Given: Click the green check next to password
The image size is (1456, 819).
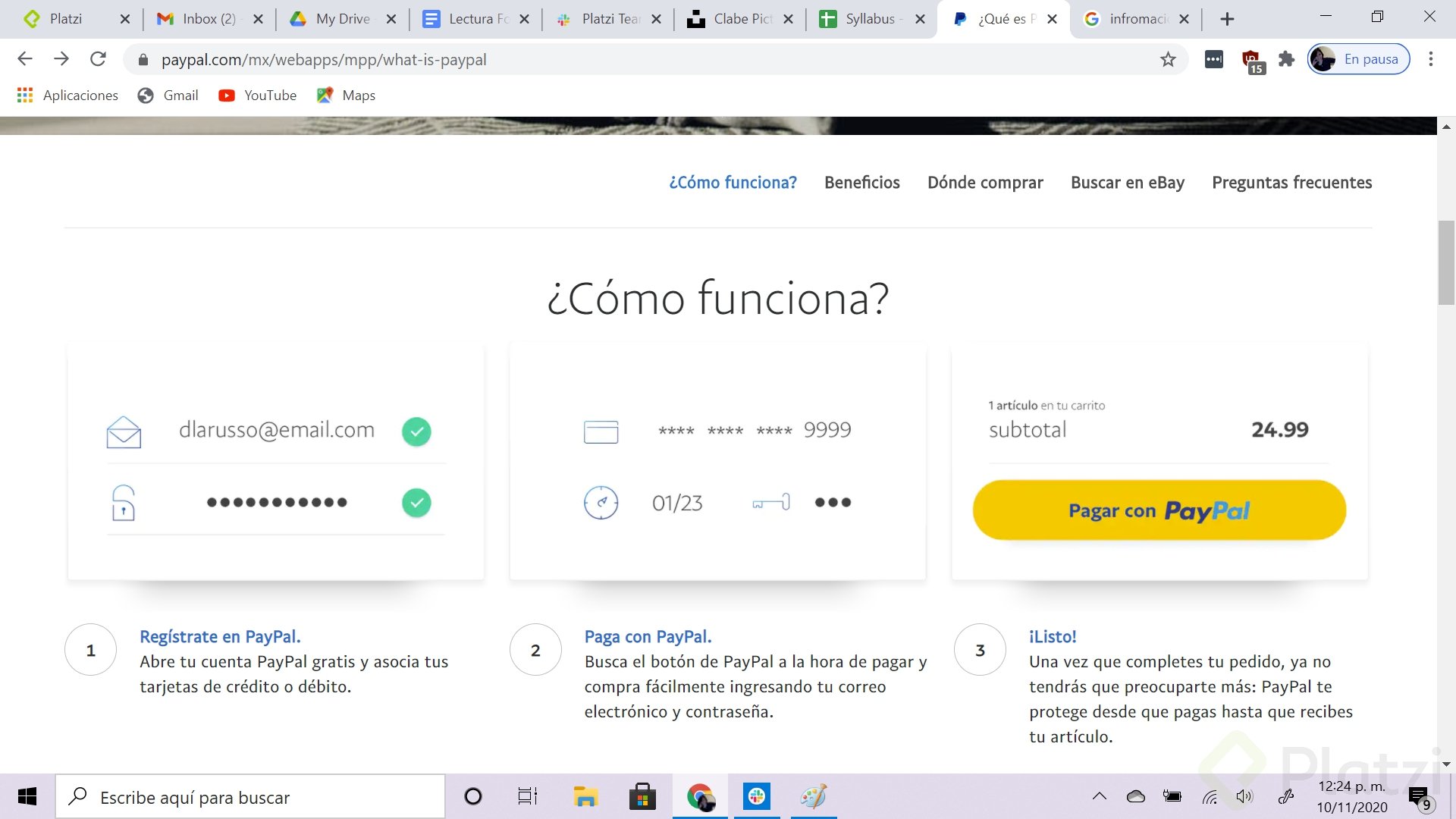Looking at the screenshot, I should 416,502.
